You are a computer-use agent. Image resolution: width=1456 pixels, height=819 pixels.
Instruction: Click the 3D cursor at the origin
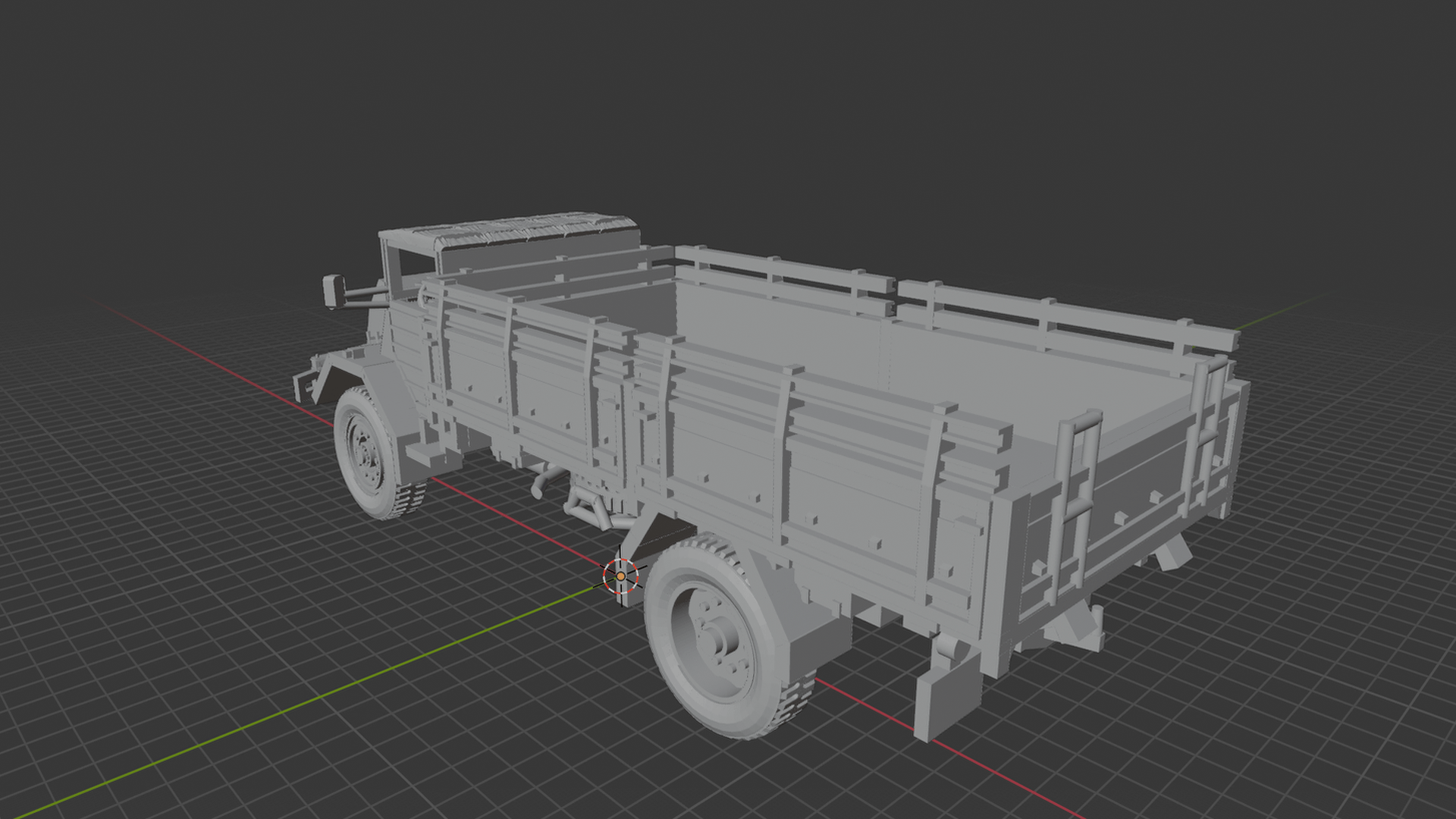point(621,576)
